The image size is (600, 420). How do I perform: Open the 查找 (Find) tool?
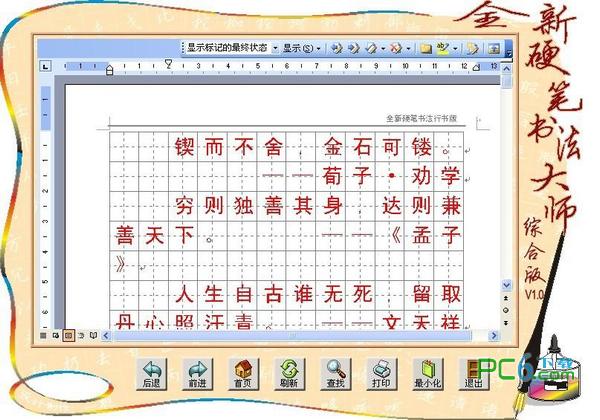pos(336,374)
